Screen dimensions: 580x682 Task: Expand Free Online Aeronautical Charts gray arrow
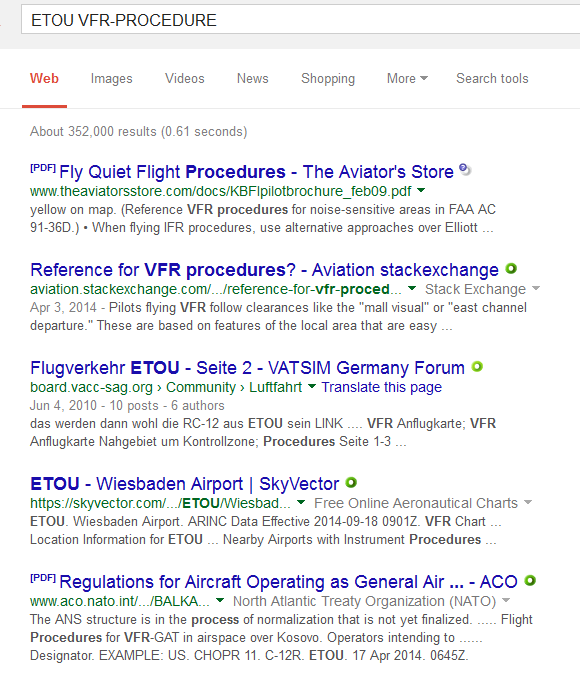pos(528,502)
